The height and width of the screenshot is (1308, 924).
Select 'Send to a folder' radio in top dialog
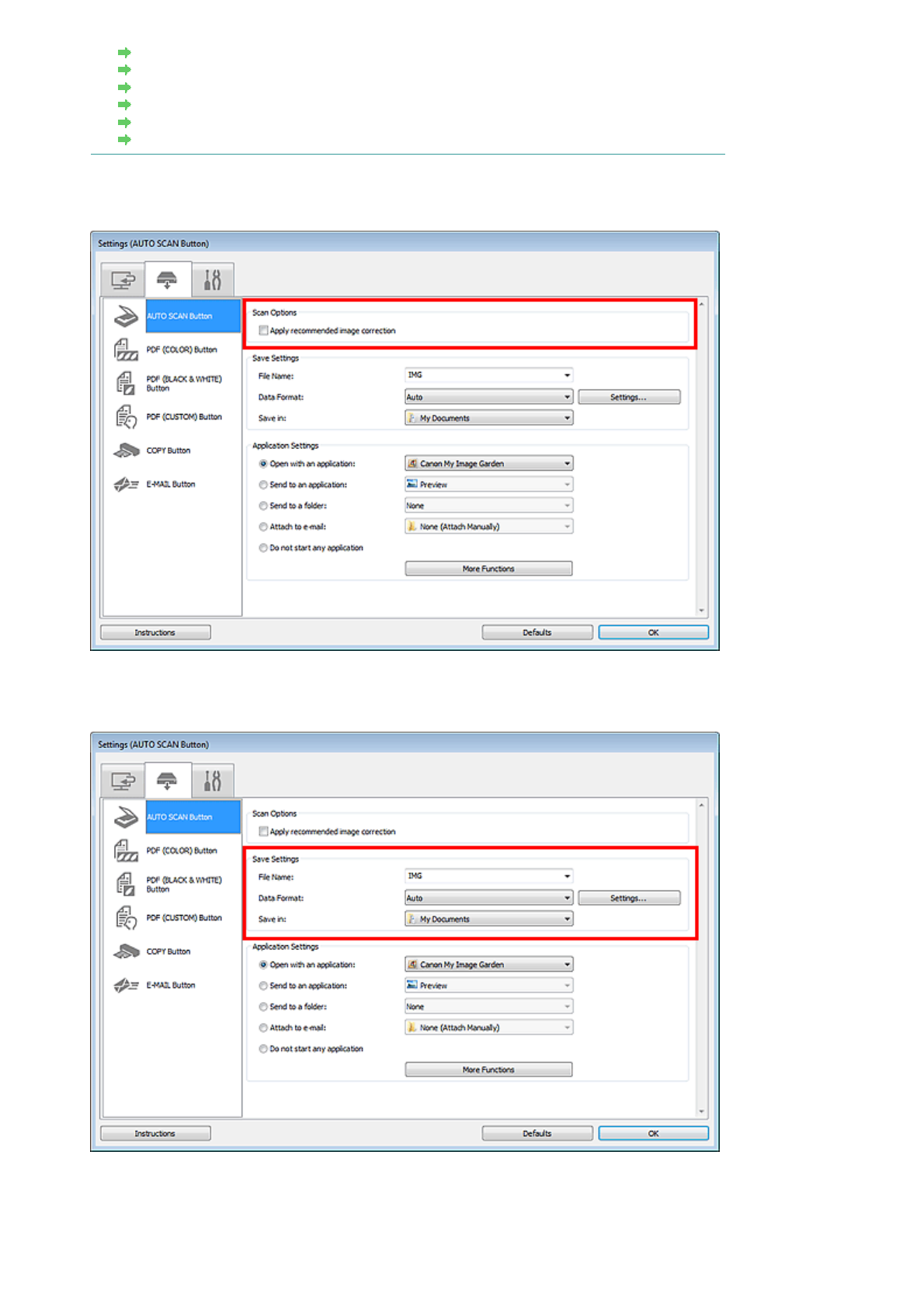click(x=264, y=506)
